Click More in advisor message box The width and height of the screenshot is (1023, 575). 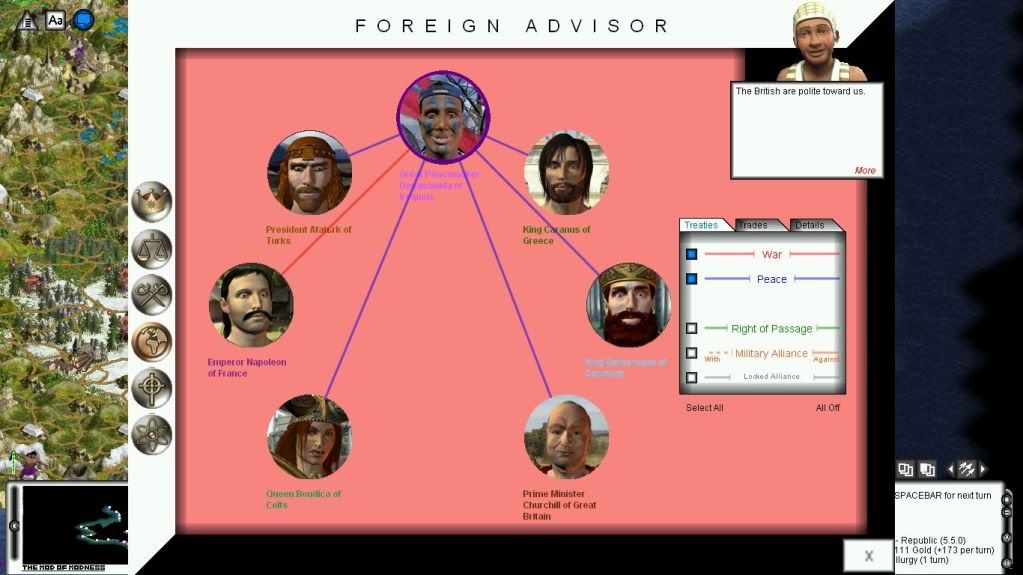pyautogui.click(x=865, y=170)
